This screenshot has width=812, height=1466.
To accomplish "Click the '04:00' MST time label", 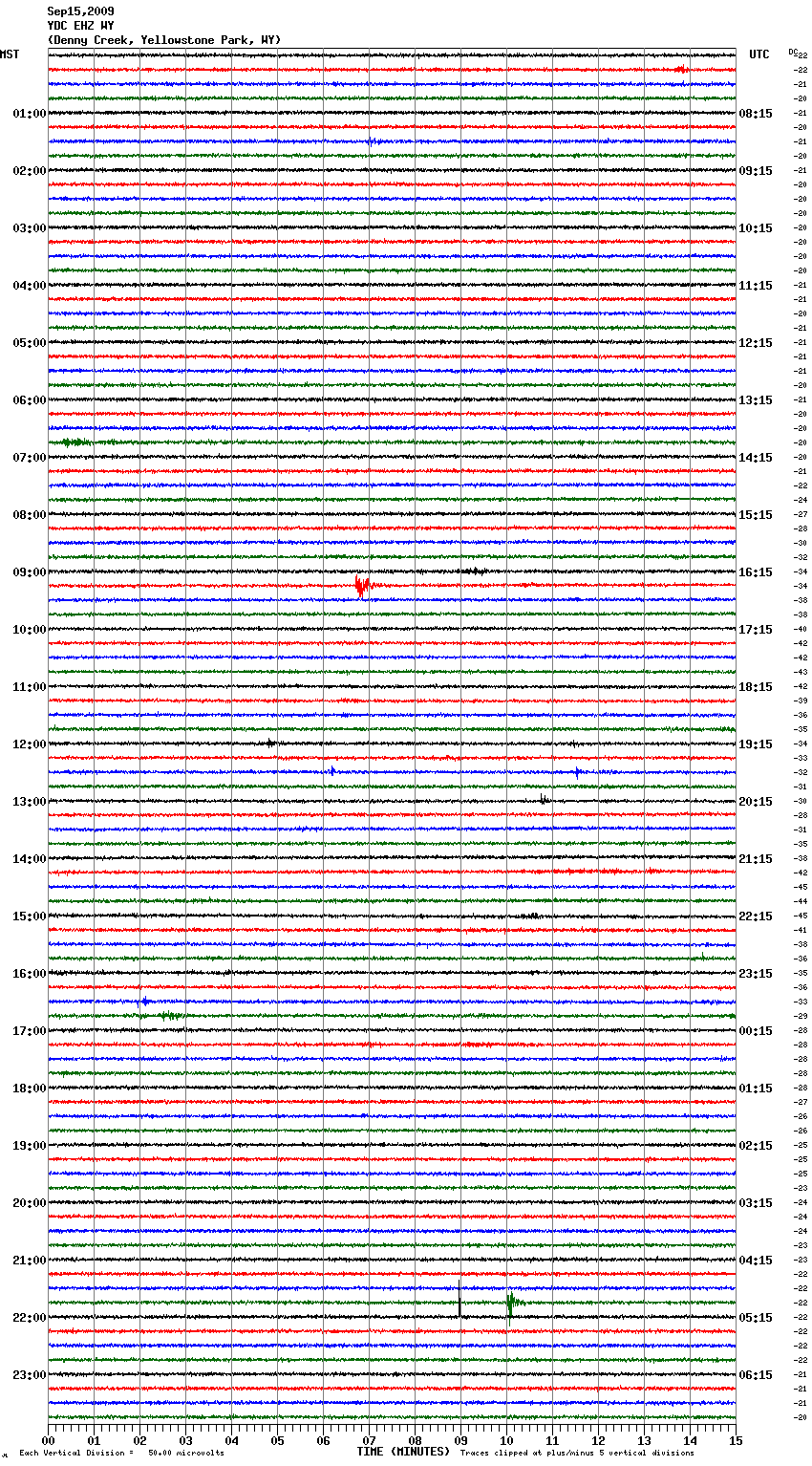I will tap(30, 286).
